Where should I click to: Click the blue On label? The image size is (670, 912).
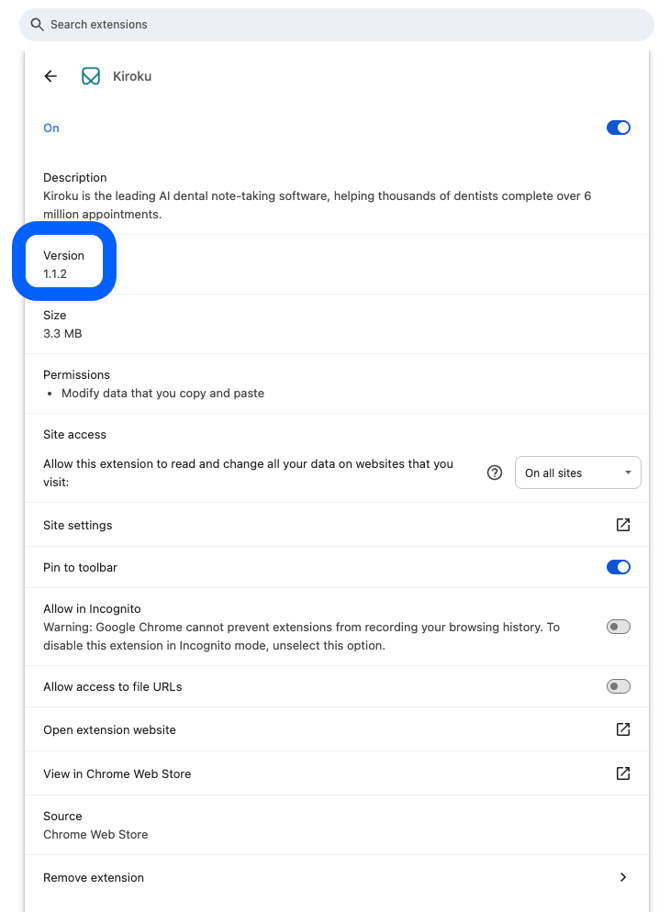[51, 127]
